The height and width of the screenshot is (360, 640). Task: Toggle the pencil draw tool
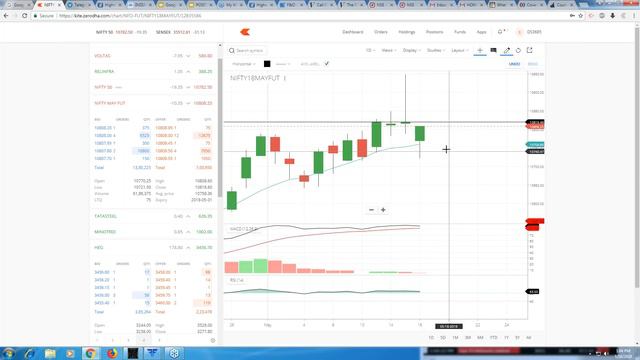click(507, 50)
